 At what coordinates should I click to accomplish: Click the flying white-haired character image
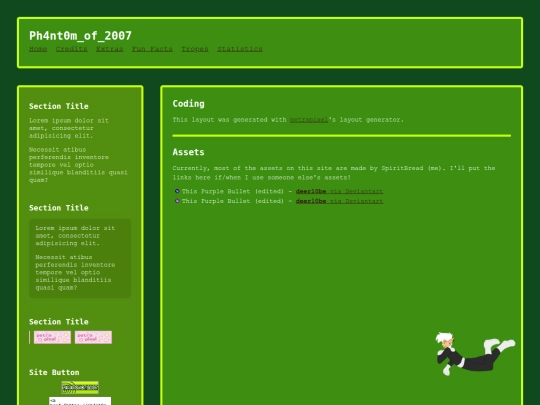click(475, 354)
